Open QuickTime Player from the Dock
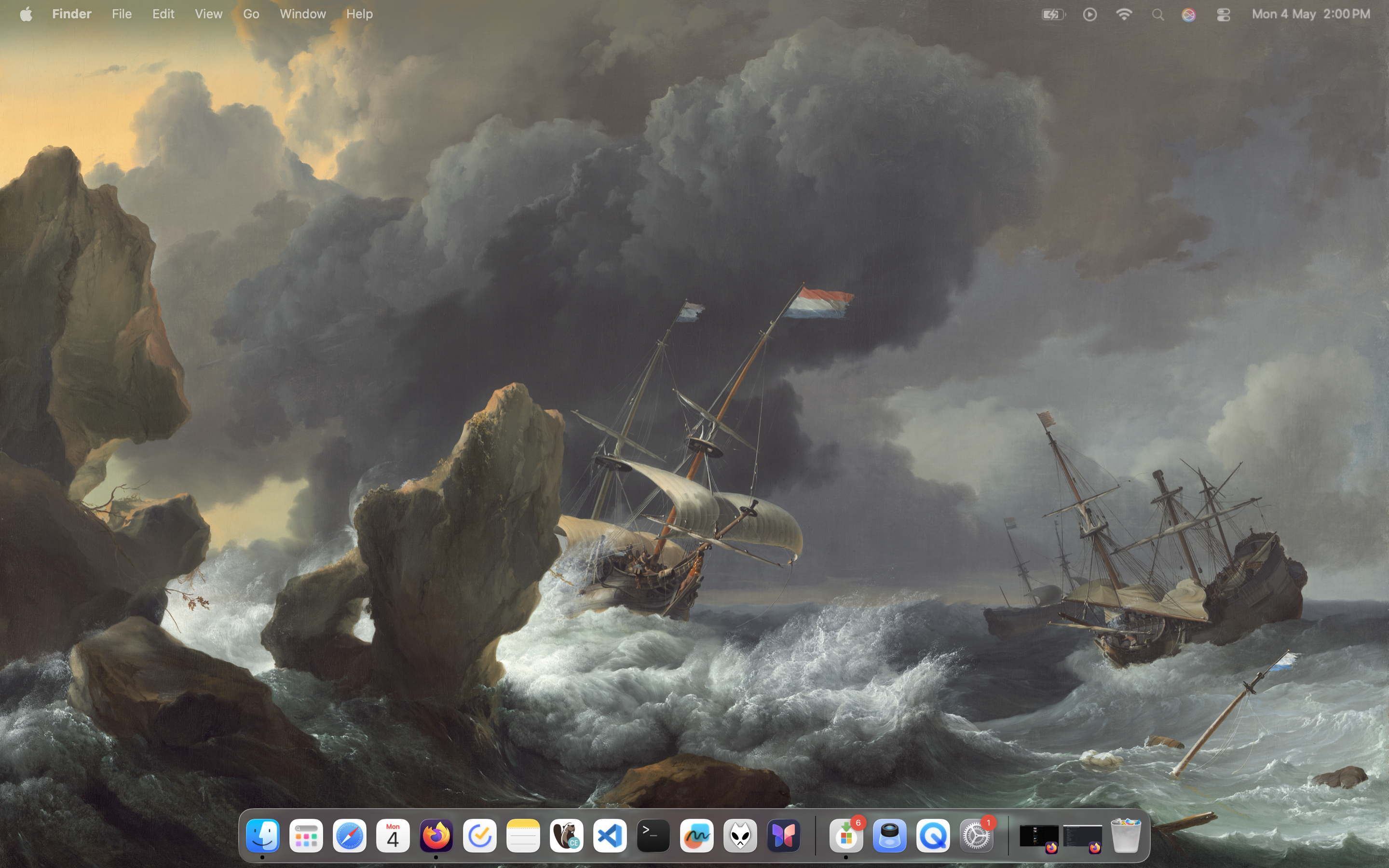The image size is (1389, 868). [x=933, y=835]
